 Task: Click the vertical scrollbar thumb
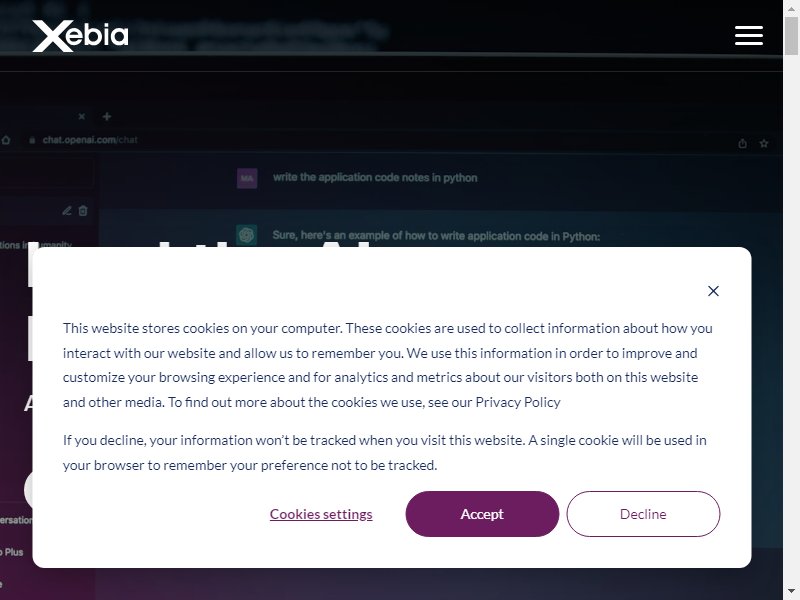pos(791,35)
